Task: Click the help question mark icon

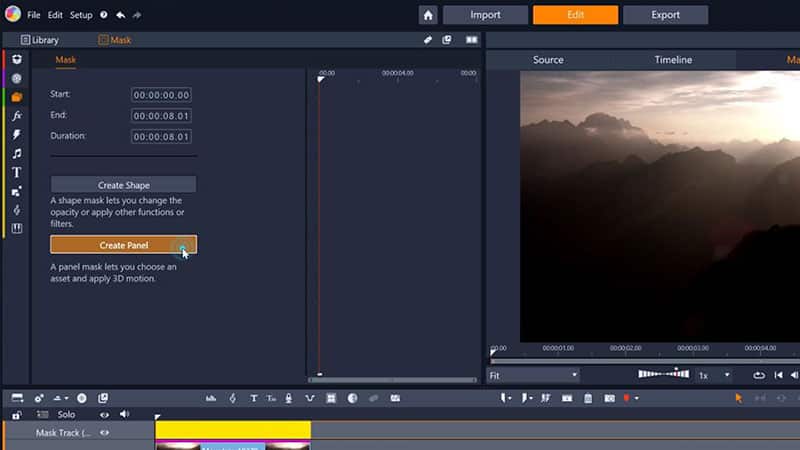Action: (x=104, y=15)
